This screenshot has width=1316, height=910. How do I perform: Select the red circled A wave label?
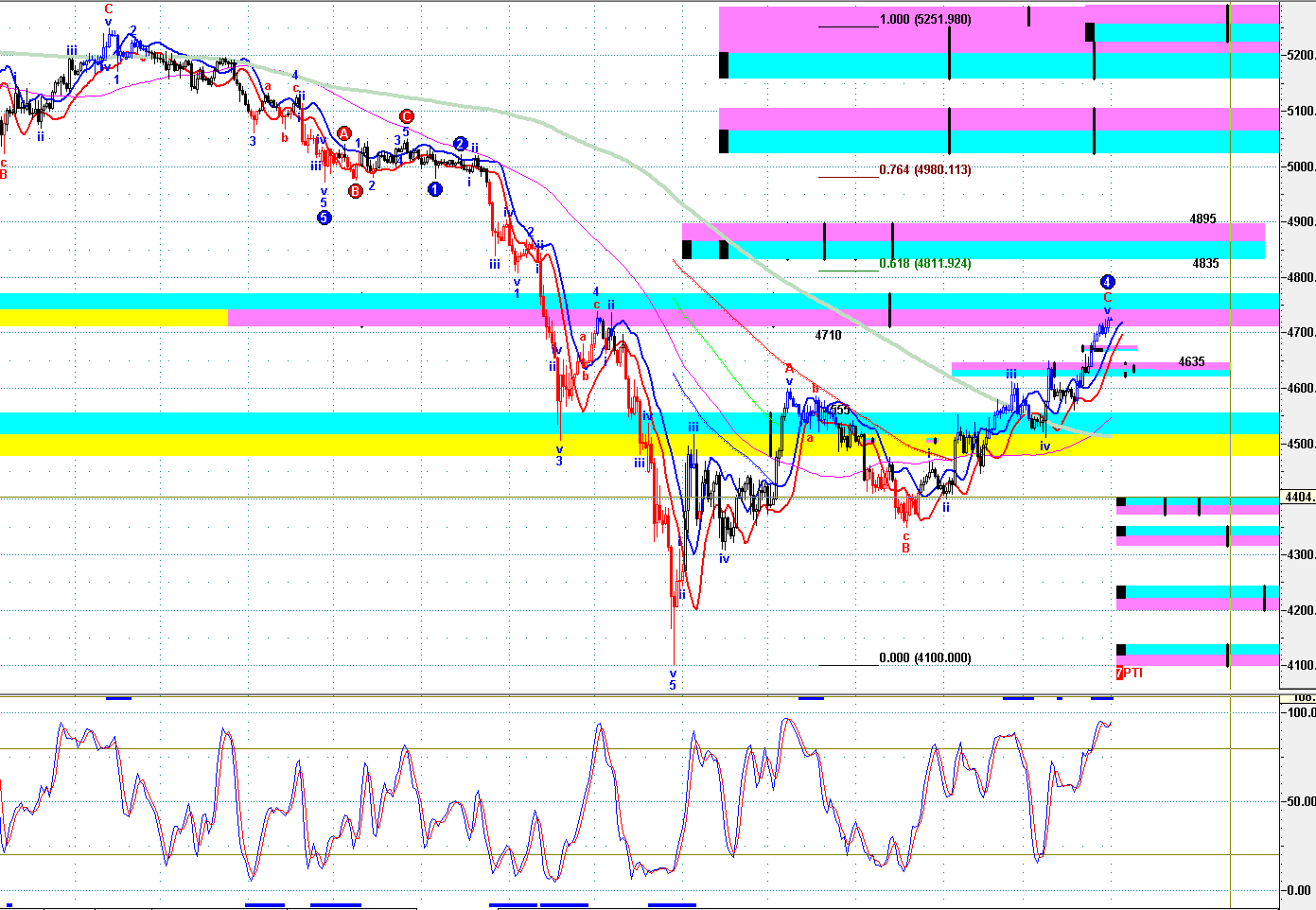click(x=344, y=134)
